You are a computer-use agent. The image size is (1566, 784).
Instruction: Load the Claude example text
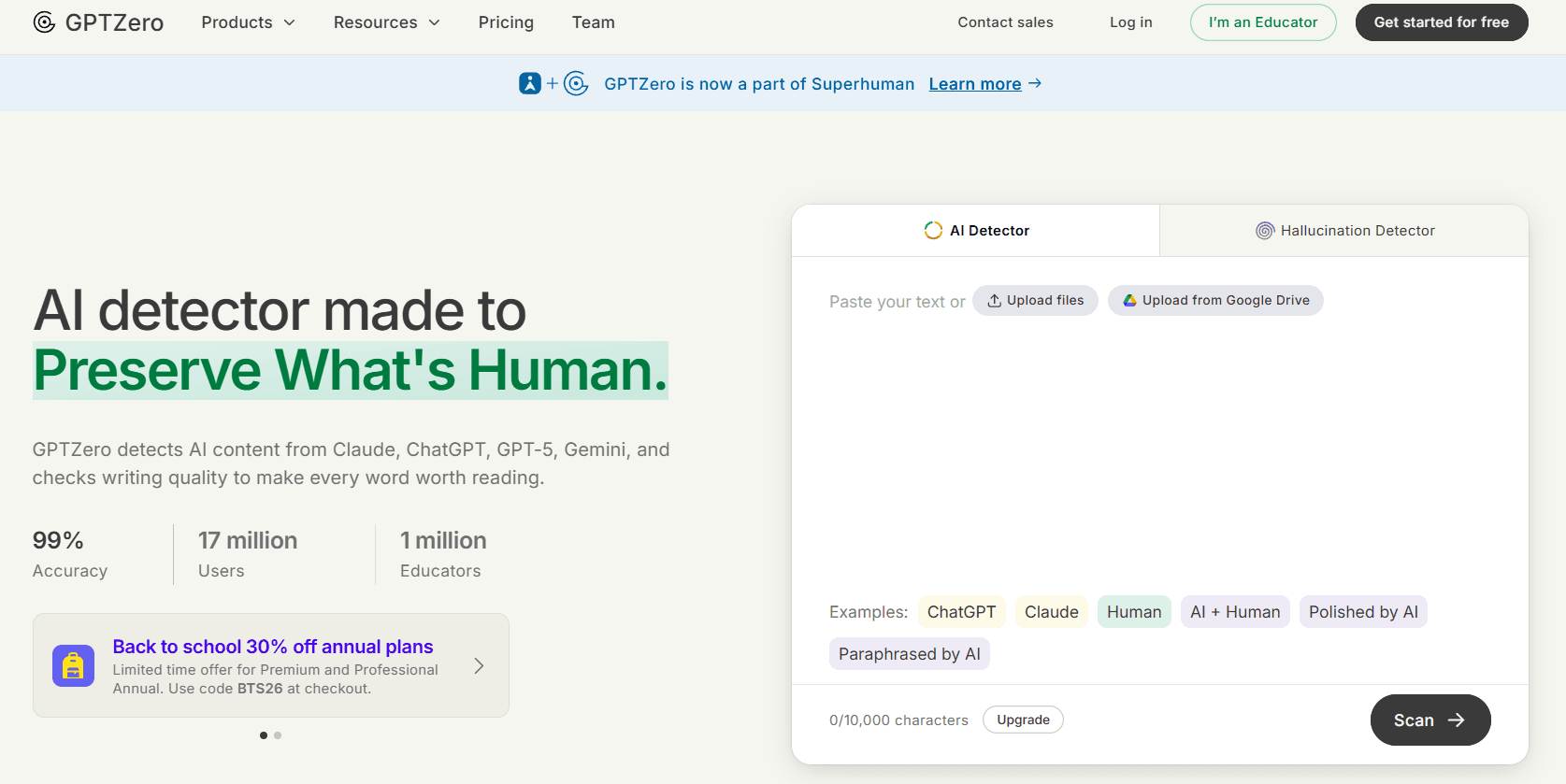point(1052,612)
